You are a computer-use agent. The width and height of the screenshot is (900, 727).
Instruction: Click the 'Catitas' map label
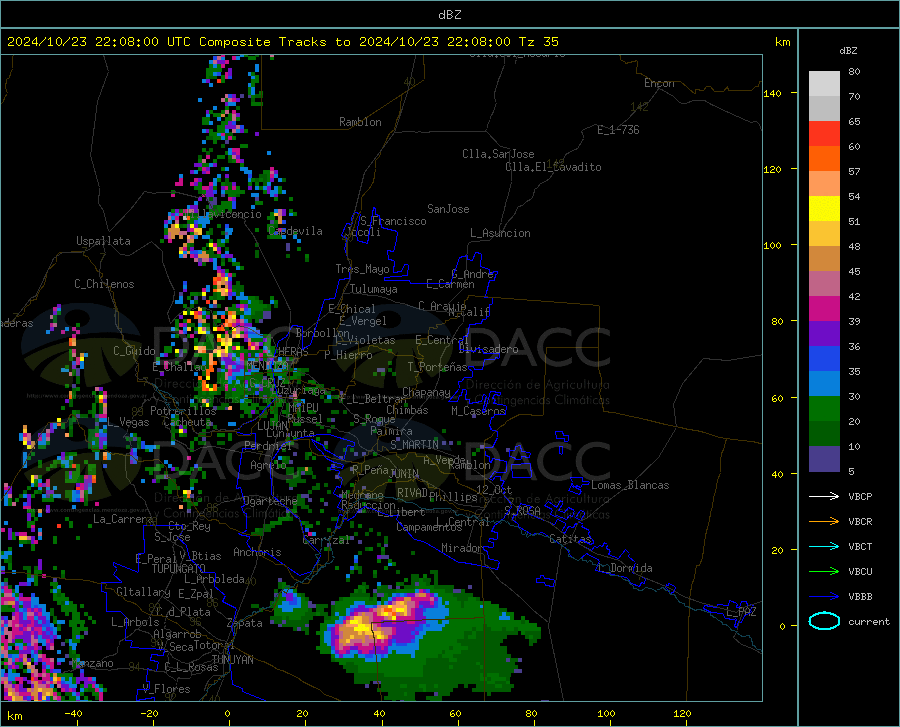coord(571,539)
